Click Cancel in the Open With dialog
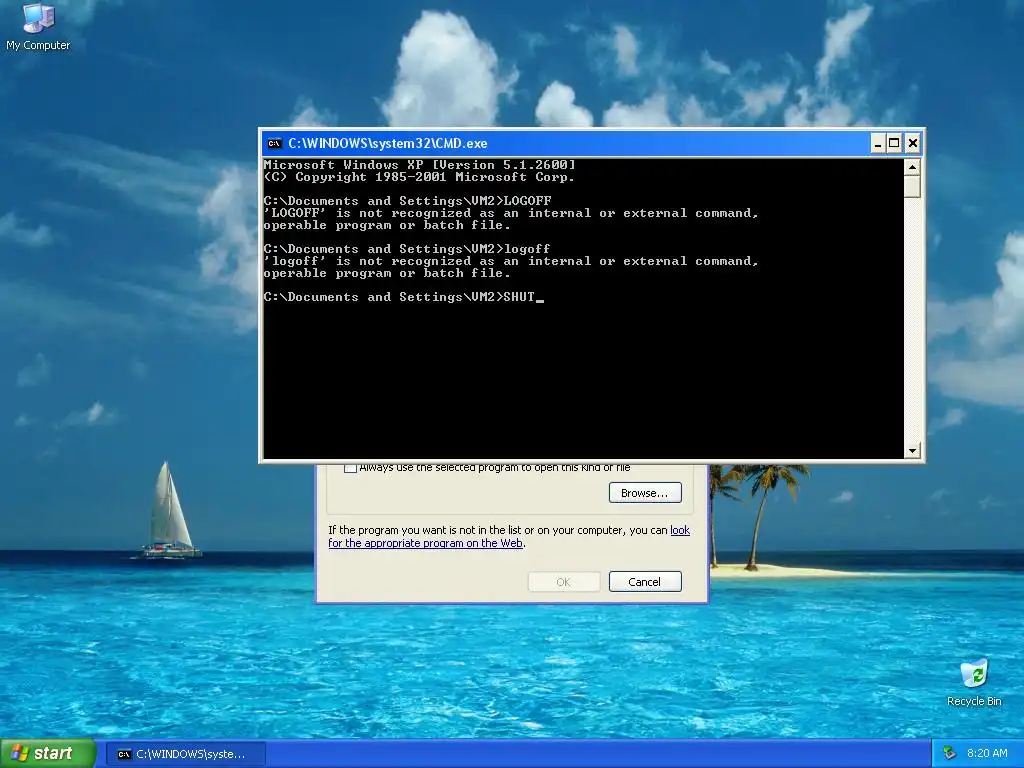Image resolution: width=1024 pixels, height=768 pixels. coord(645,581)
